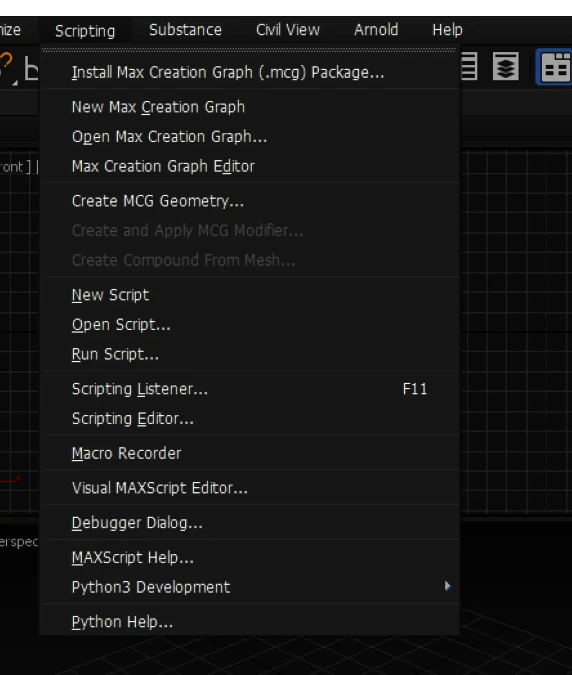Image resolution: width=572 pixels, height=675 pixels.
Task: Start the Macro Recorder
Action: [x=251, y=453]
